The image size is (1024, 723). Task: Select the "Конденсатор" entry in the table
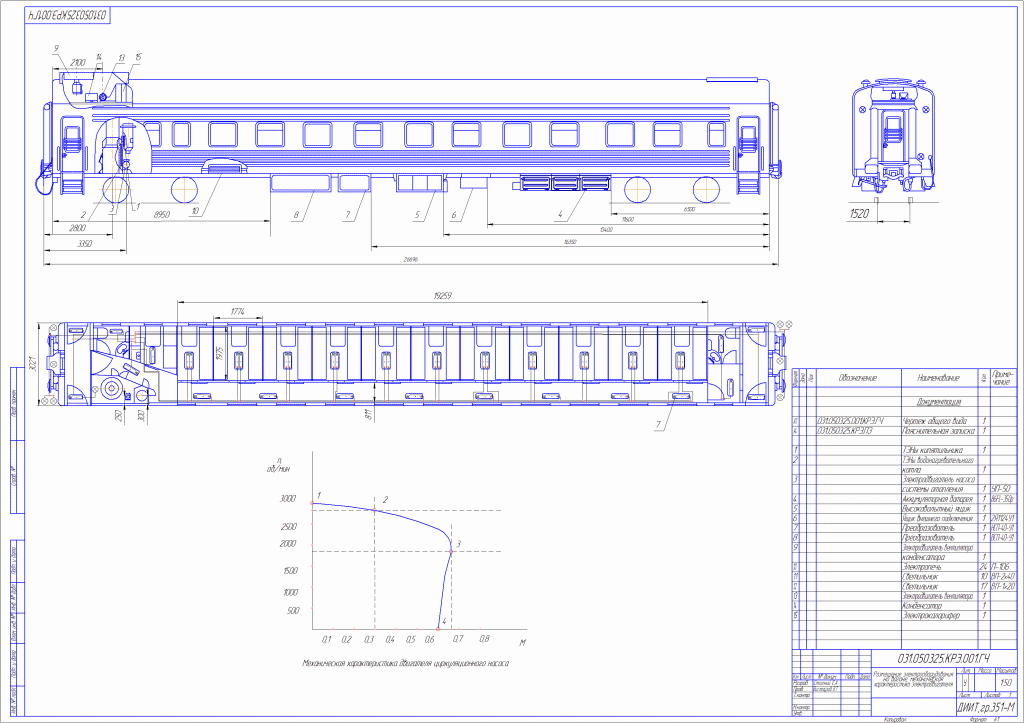click(x=922, y=605)
